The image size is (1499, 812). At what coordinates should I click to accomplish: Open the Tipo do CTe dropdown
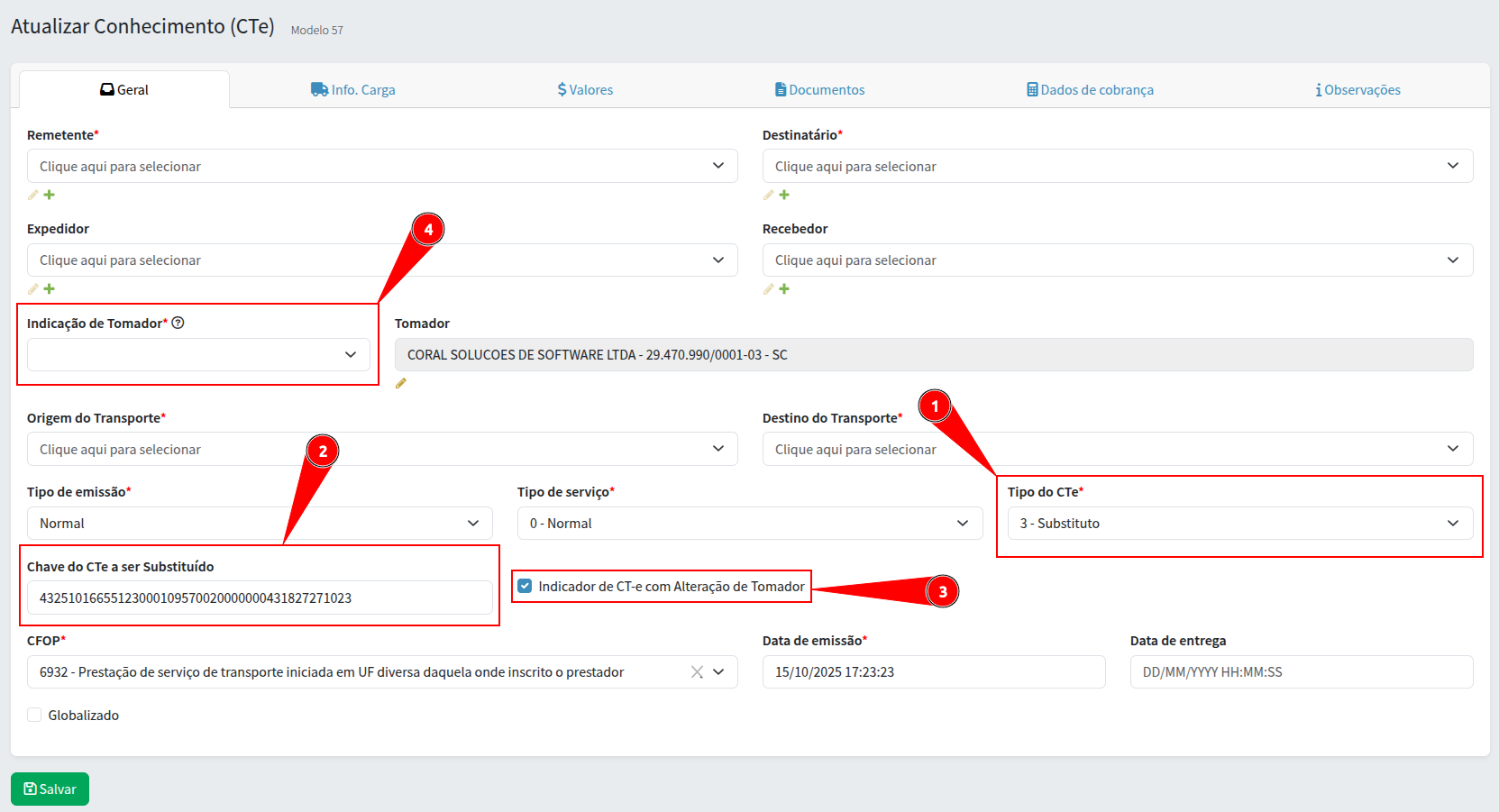pyautogui.click(x=1239, y=524)
